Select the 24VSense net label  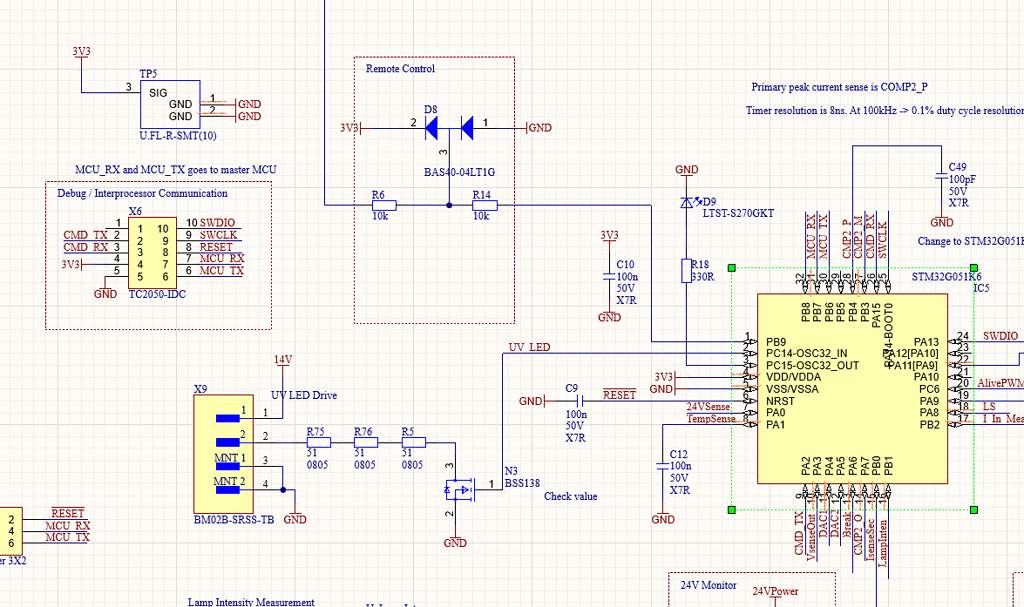click(x=708, y=406)
